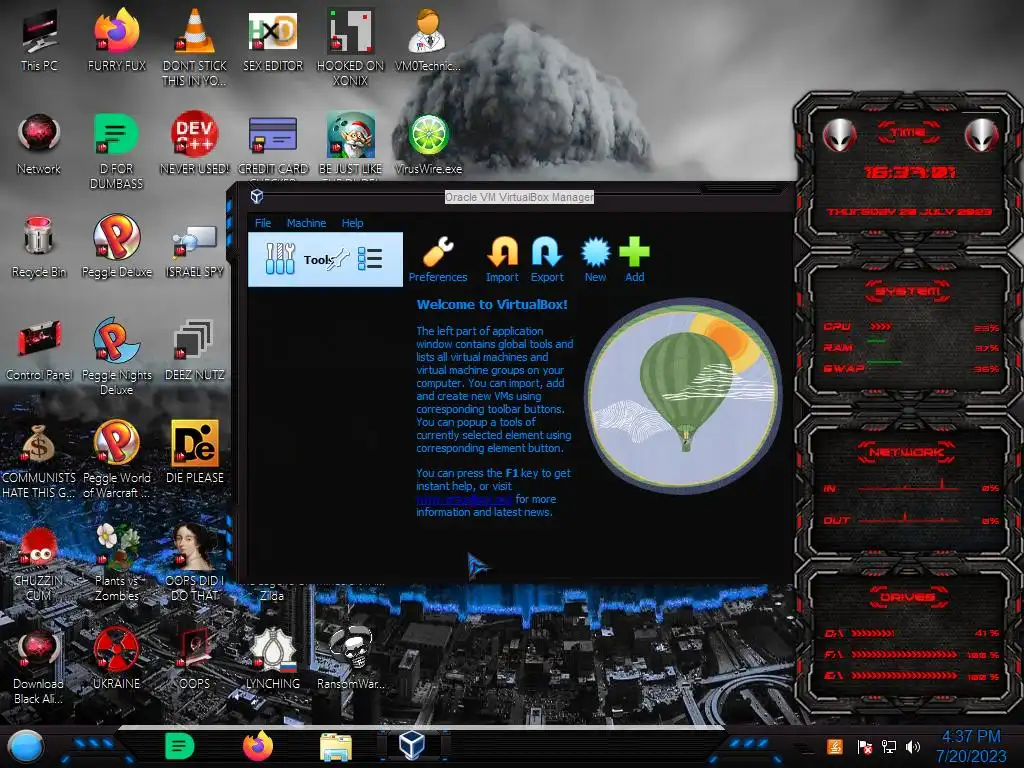1024x768 pixels.
Task: Follow the virtualbox.org link in the welcome text
Action: click(x=464, y=500)
